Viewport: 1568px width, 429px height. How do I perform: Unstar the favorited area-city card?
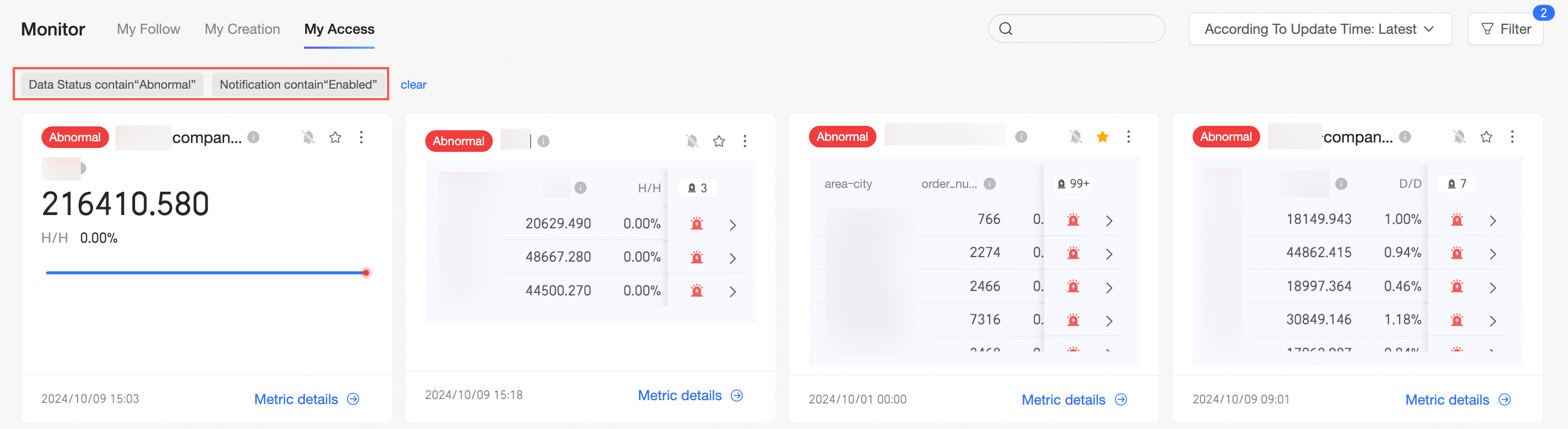coord(1102,136)
